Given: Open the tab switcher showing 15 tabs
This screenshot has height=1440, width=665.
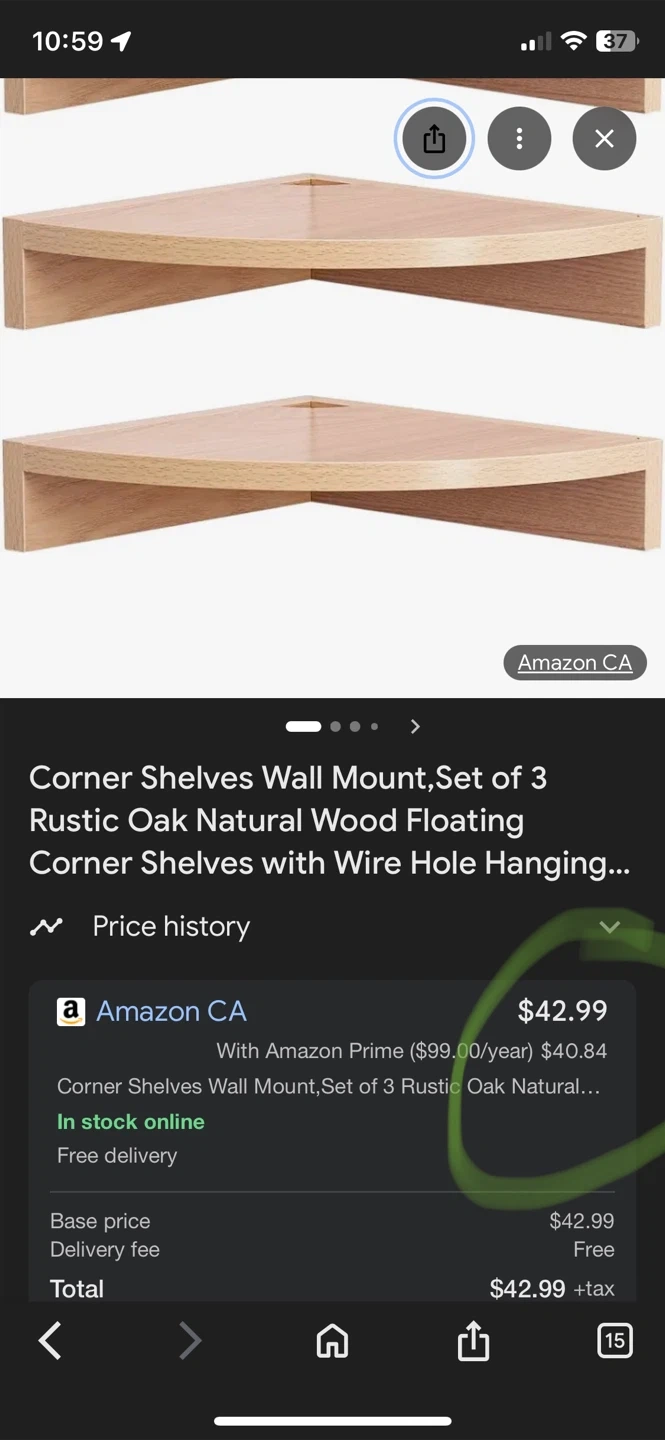Looking at the screenshot, I should (614, 1341).
